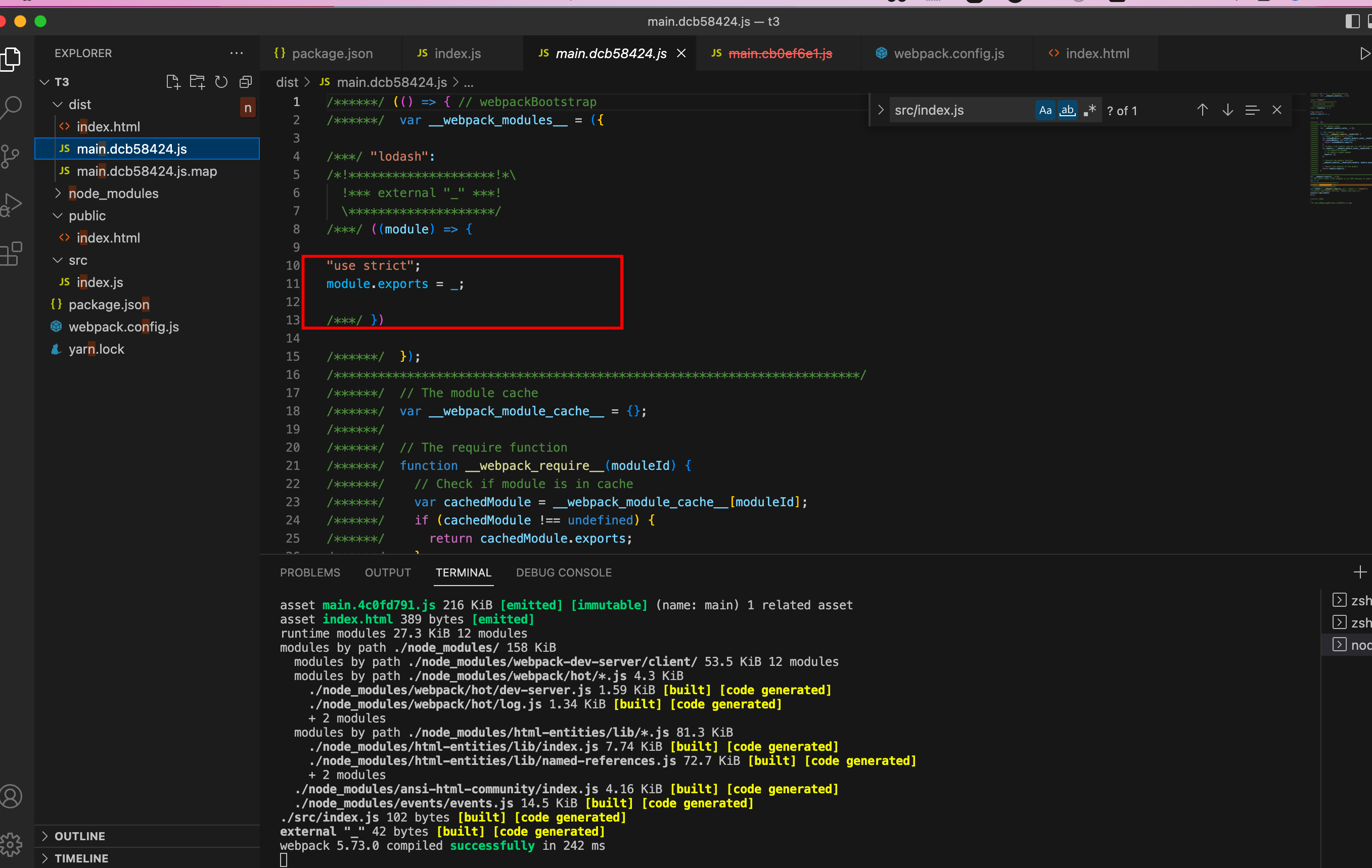Image resolution: width=1372 pixels, height=868 pixels.
Task: Select the TERMINAL panel tab
Action: tap(463, 572)
